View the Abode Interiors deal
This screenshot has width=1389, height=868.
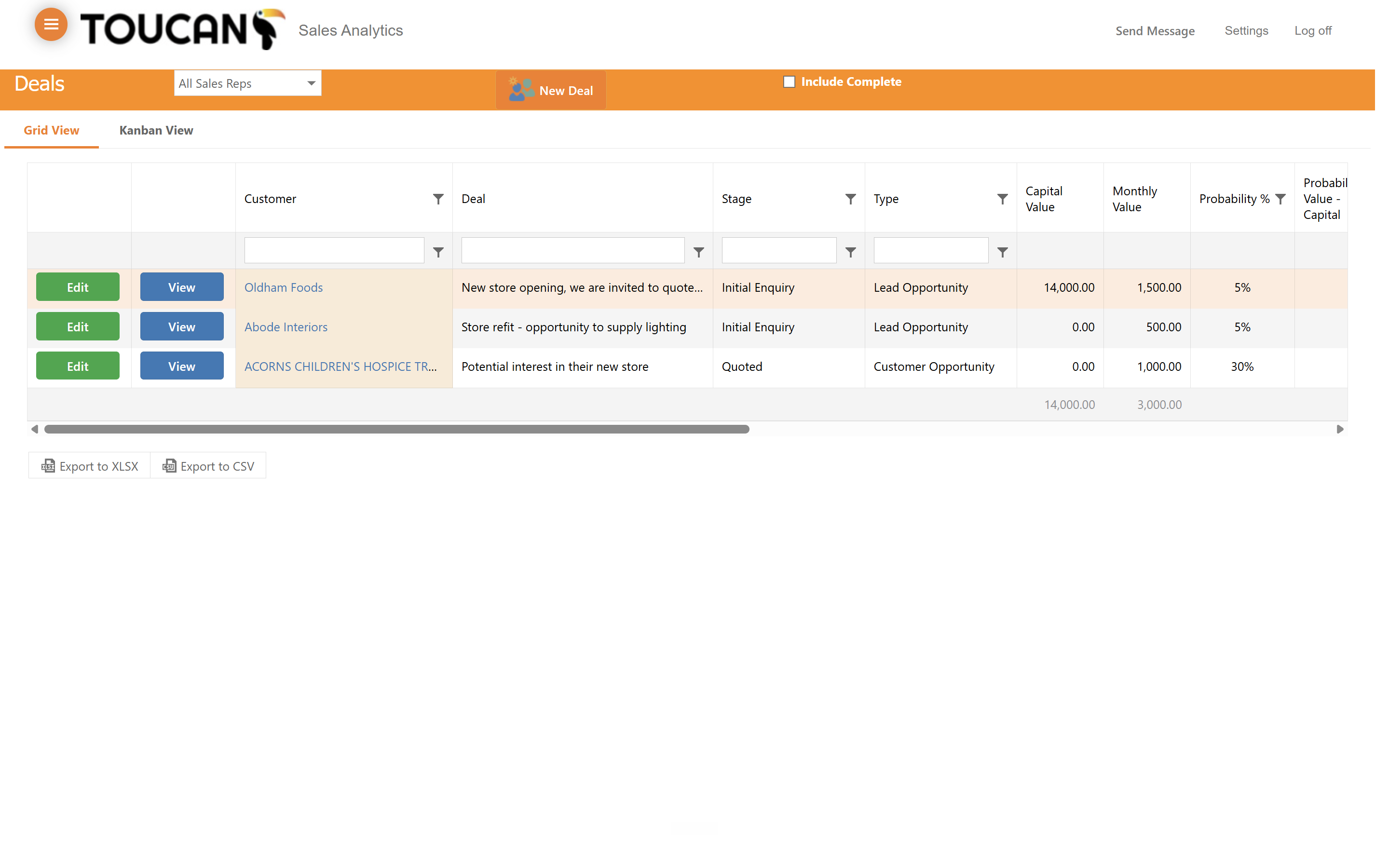click(181, 326)
